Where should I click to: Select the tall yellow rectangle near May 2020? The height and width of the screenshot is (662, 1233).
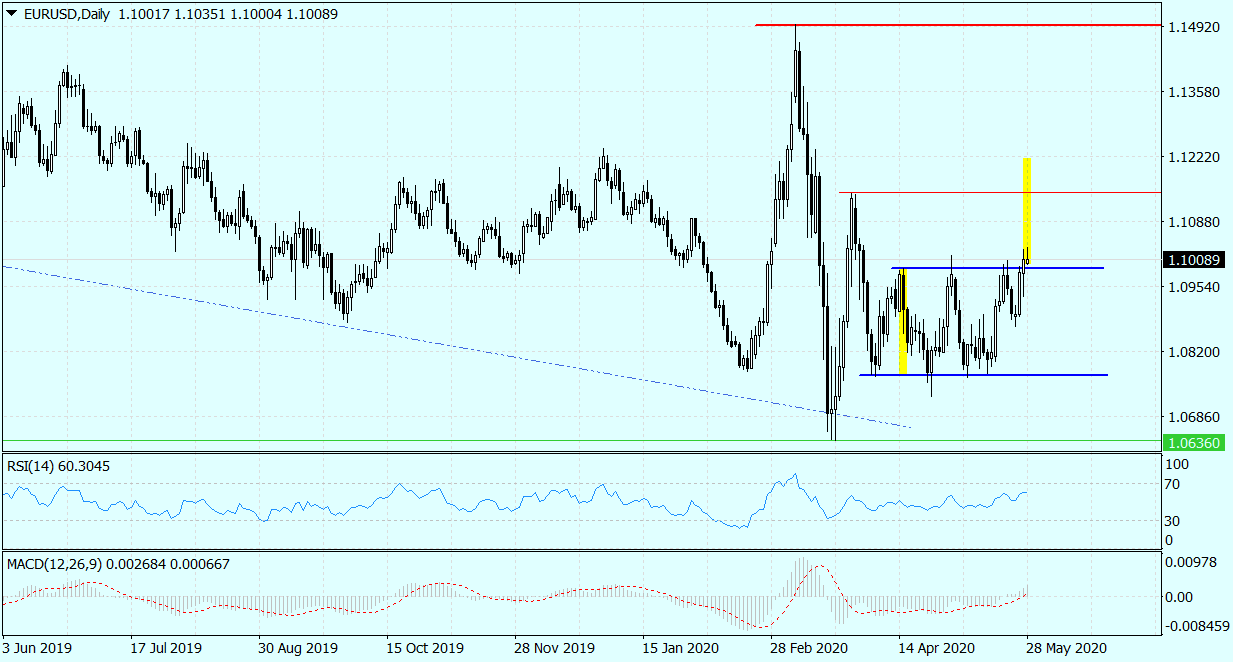click(1027, 211)
